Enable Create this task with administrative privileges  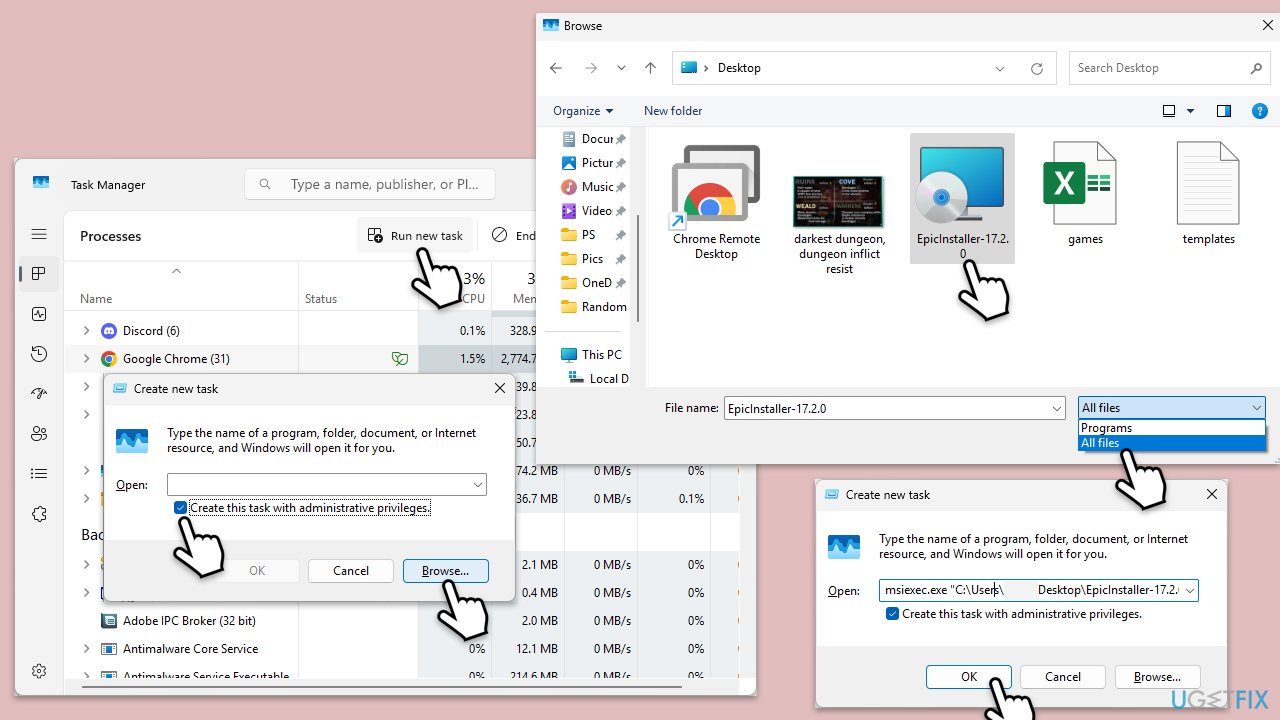click(180, 507)
